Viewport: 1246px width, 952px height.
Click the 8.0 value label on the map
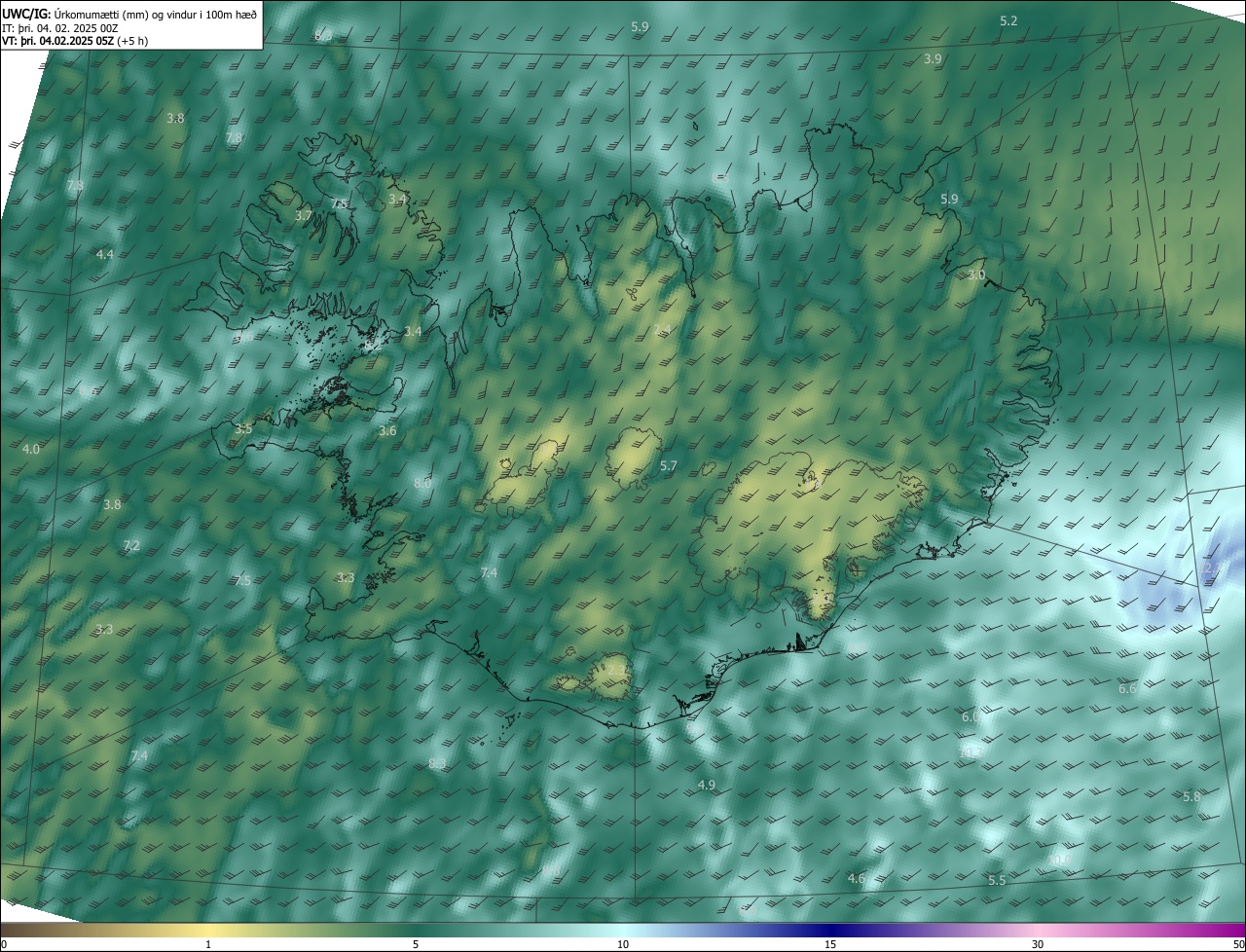click(422, 483)
